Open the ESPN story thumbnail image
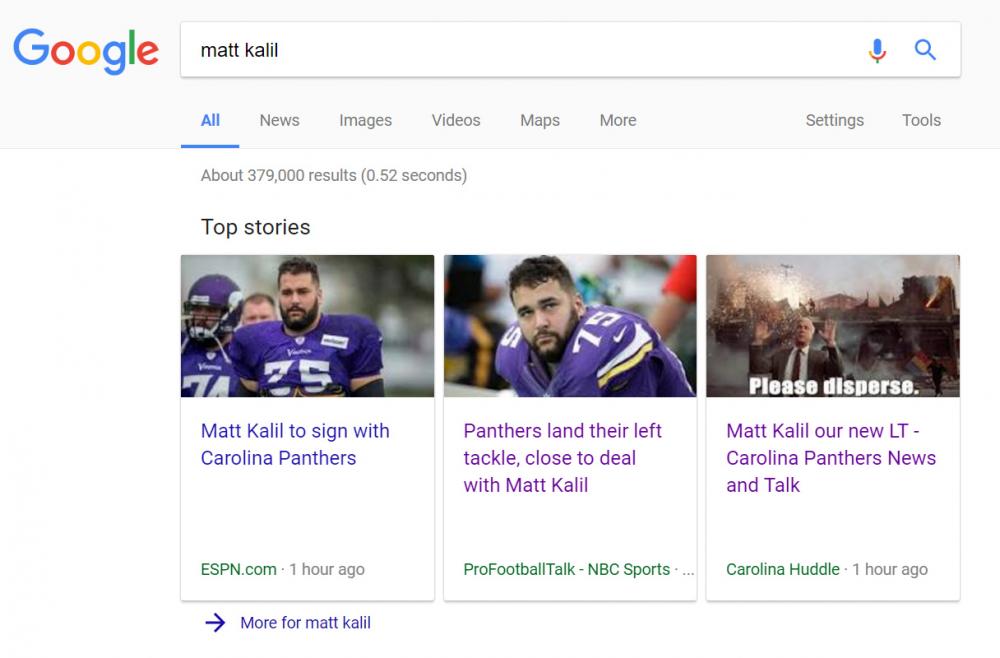Viewport: 1000px width, 658px height. (x=307, y=326)
